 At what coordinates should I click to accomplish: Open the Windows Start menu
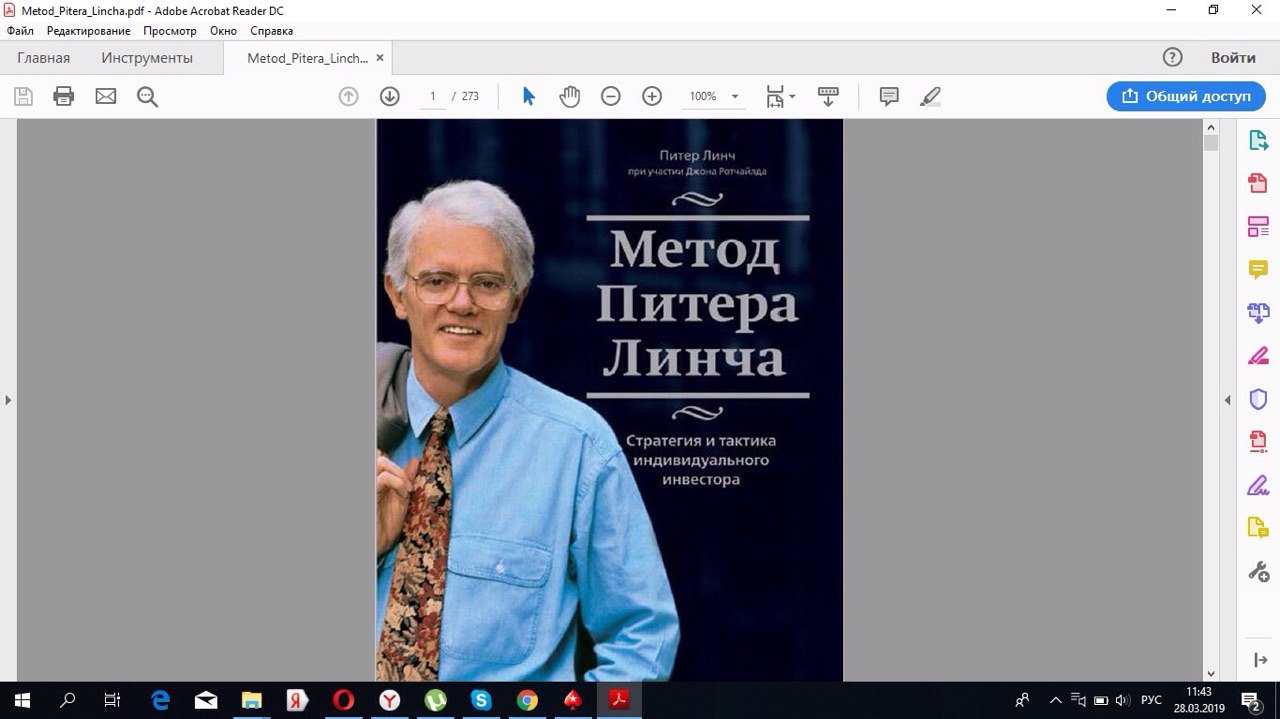[x=21, y=700]
